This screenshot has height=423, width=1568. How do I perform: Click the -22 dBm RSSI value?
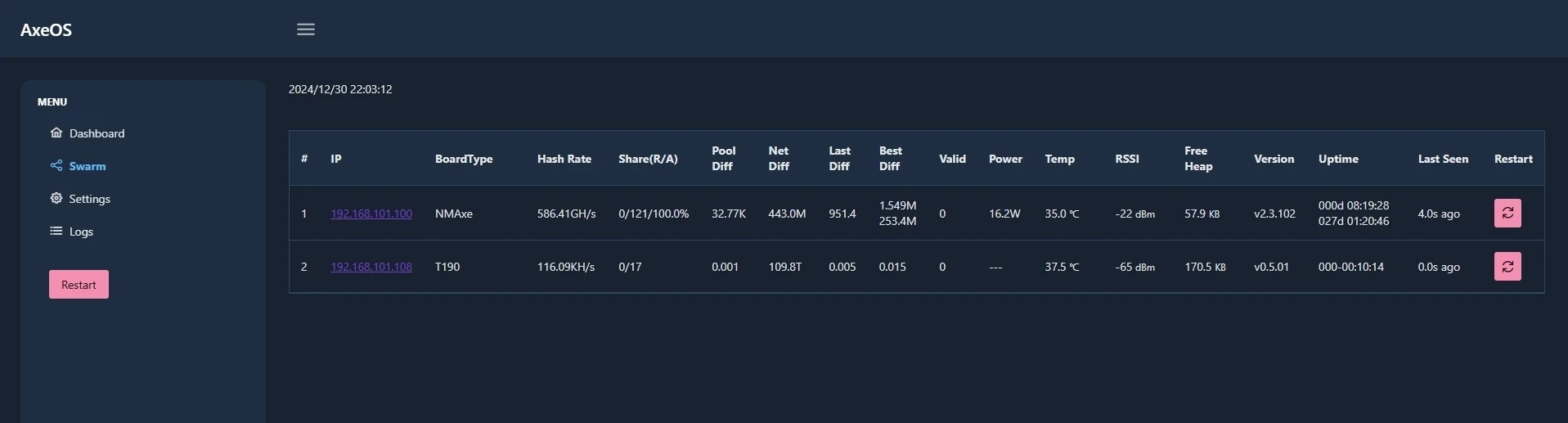[1135, 214]
